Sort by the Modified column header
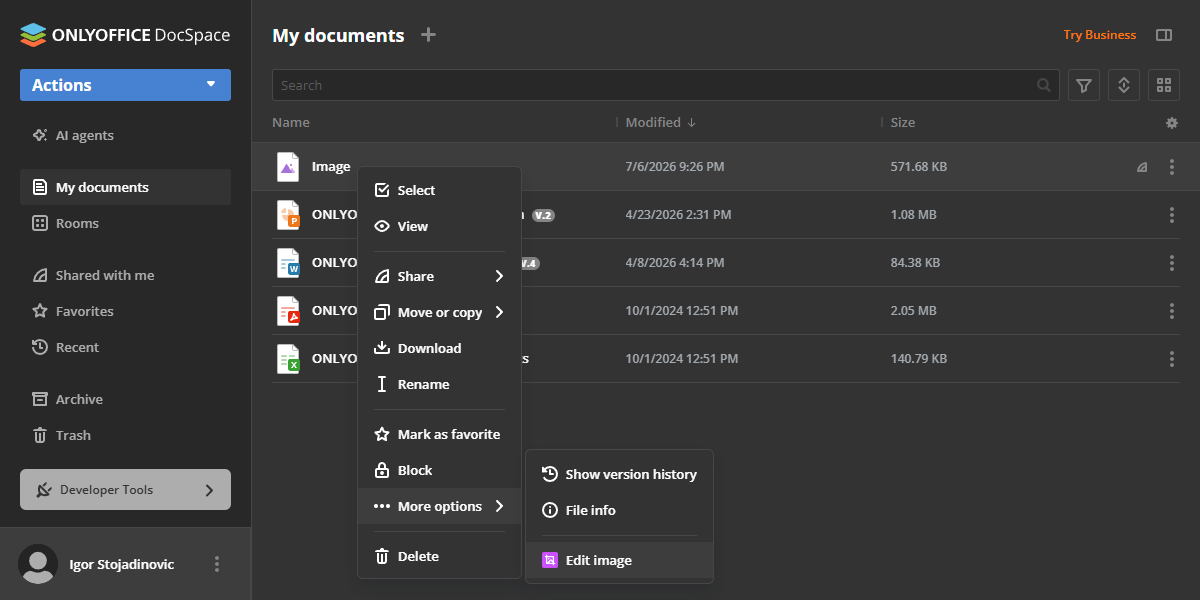1200x600 pixels. [660, 122]
